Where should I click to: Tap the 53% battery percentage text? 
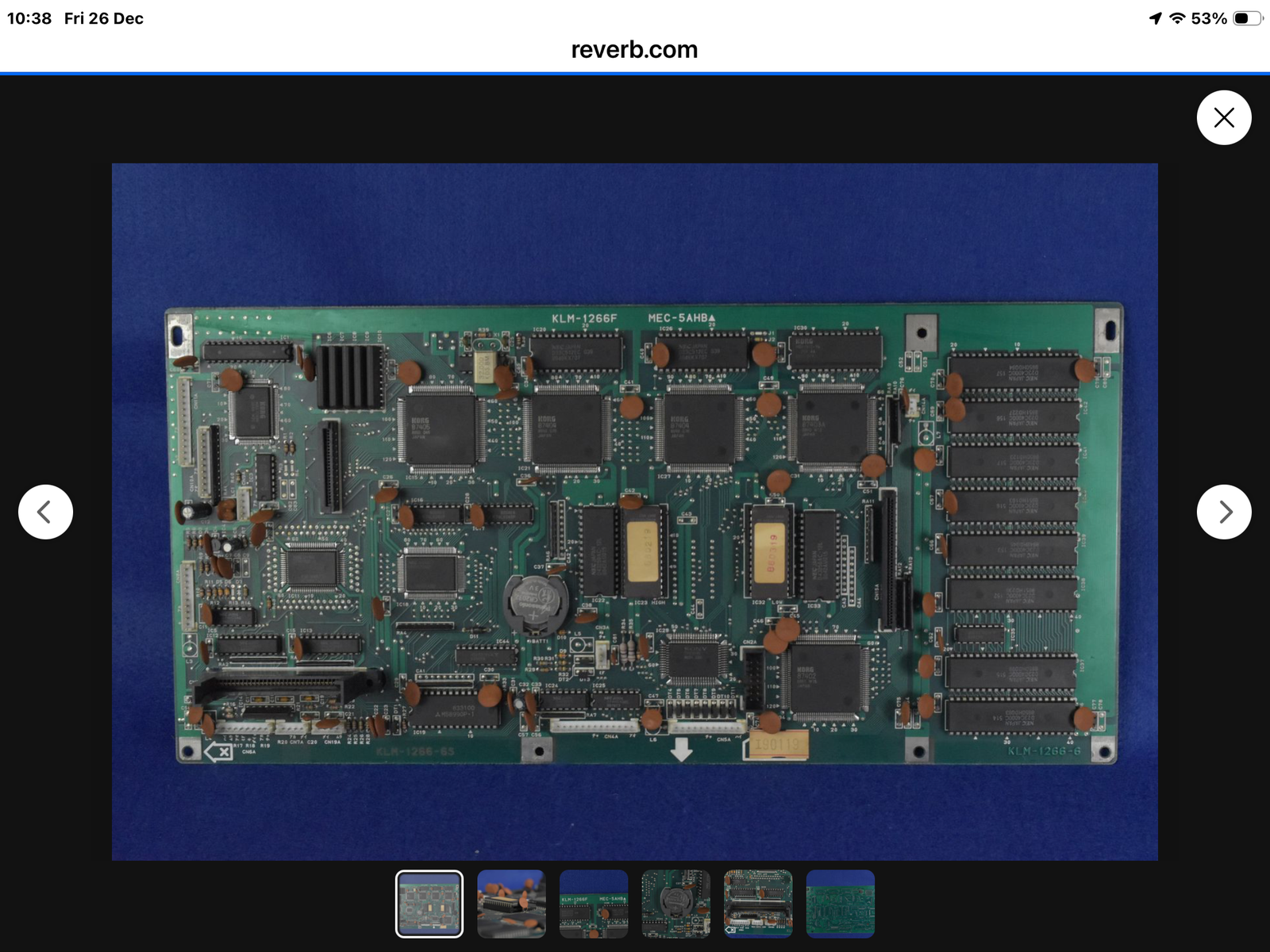tap(1209, 18)
